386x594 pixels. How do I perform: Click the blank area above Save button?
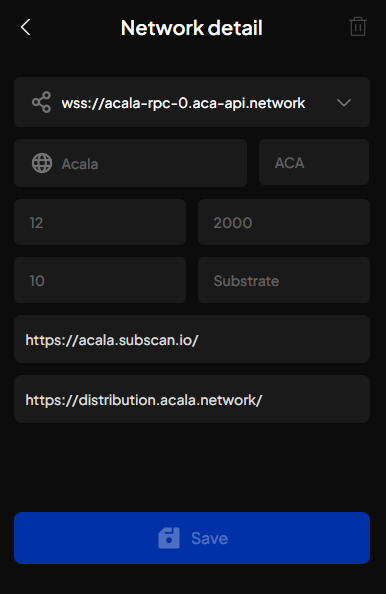[192, 468]
